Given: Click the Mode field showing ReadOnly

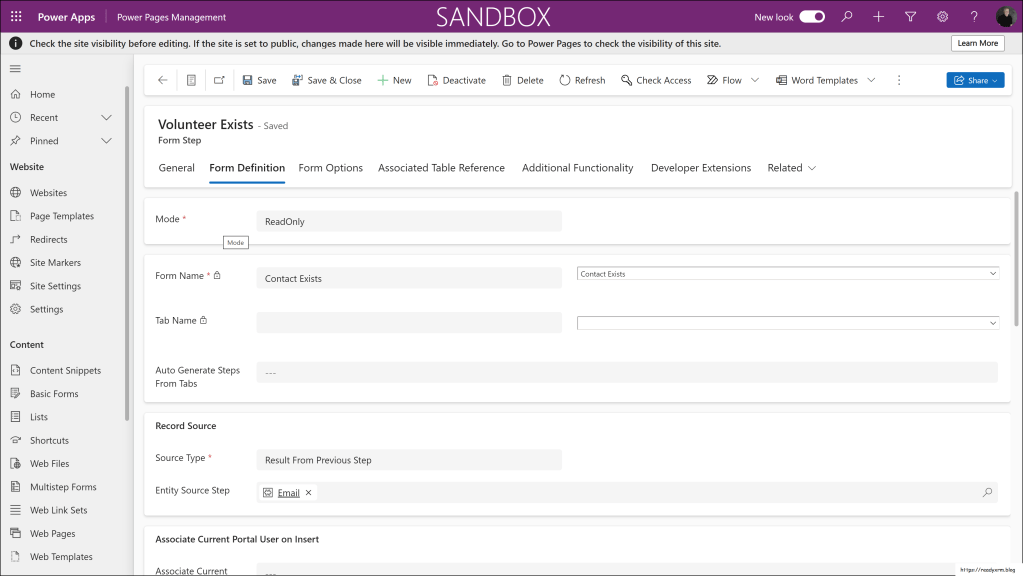Looking at the screenshot, I should 409,221.
